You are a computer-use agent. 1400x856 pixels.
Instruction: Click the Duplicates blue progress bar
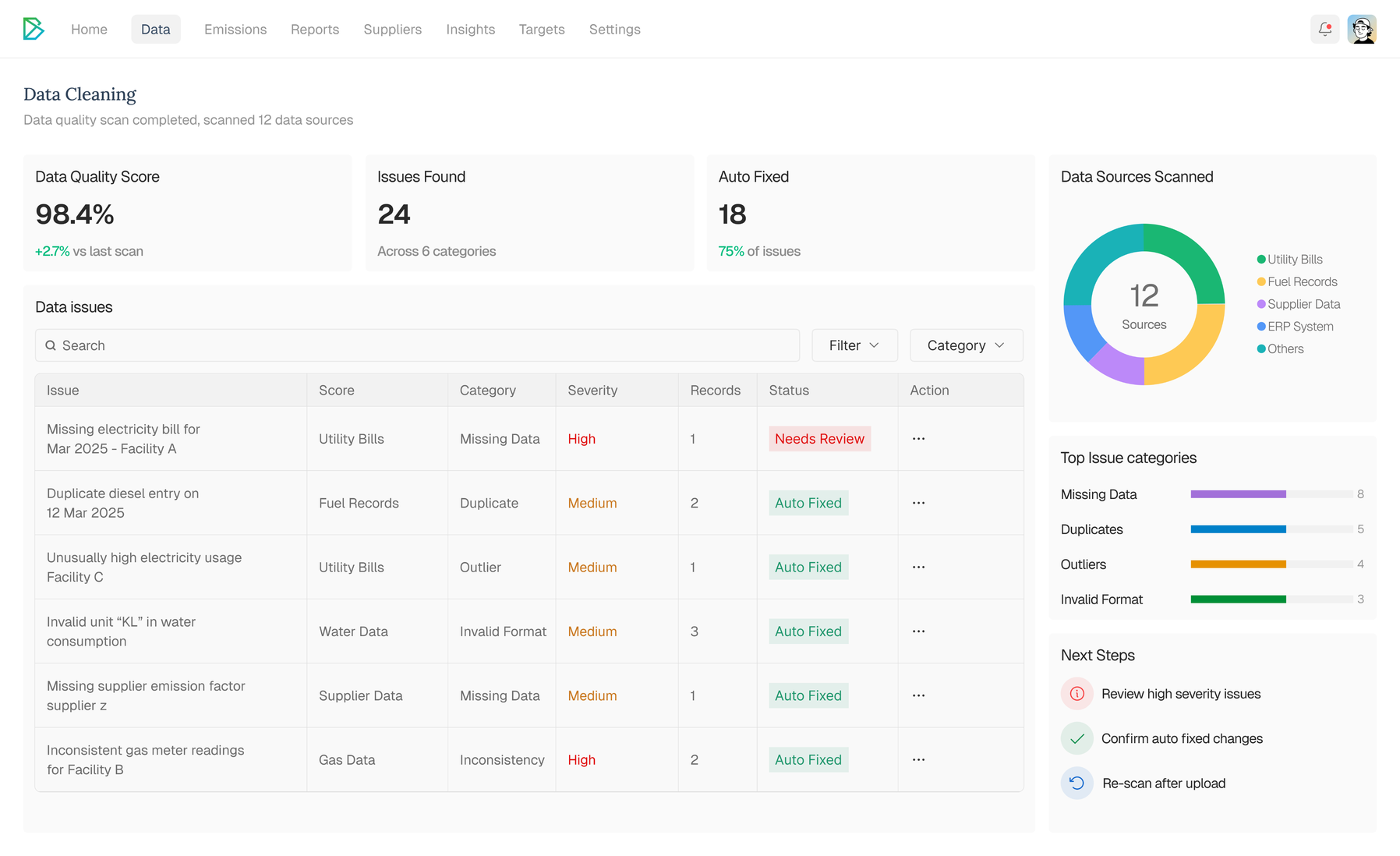(x=1238, y=529)
